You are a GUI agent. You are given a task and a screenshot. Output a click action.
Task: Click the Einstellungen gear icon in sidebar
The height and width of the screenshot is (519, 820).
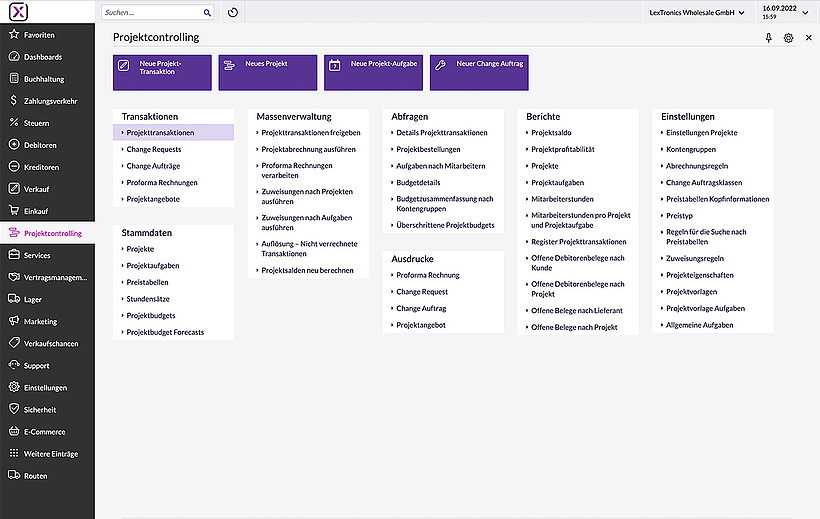click(14, 387)
